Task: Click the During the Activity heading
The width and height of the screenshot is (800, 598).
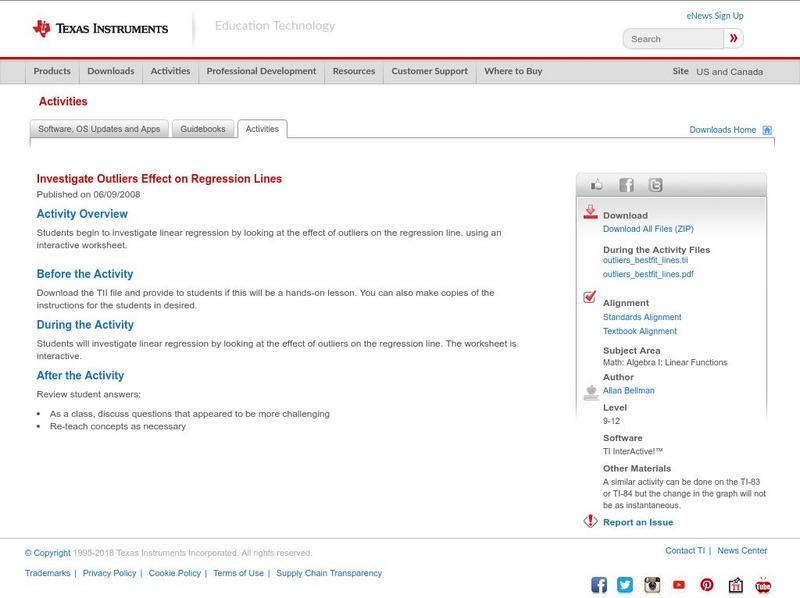Action: click(85, 325)
